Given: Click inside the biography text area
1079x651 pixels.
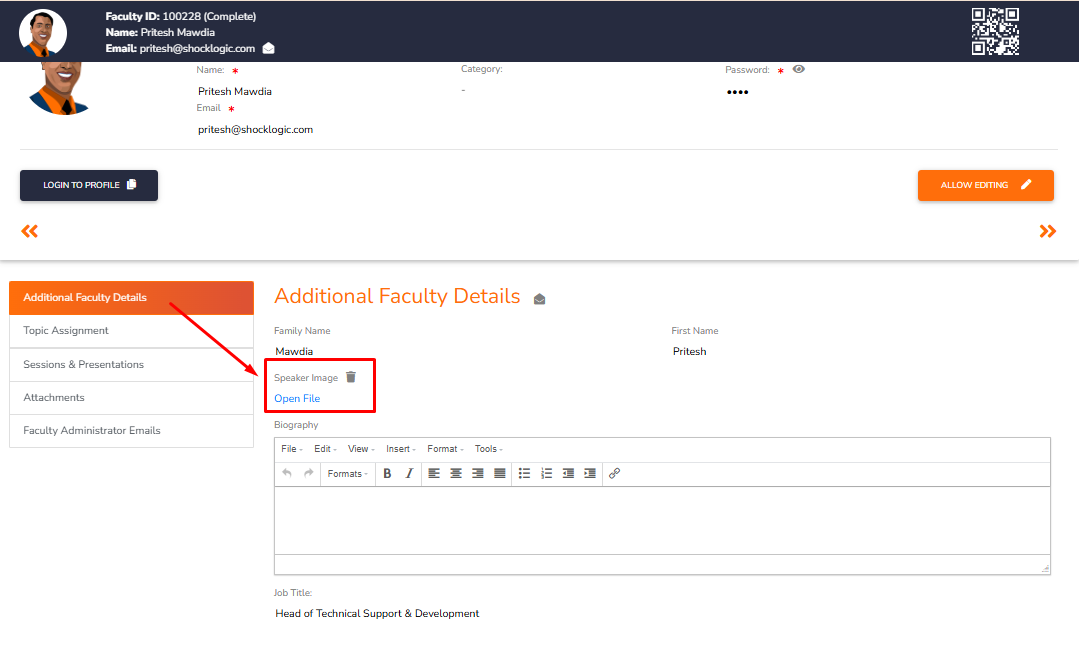Looking at the screenshot, I should (x=662, y=520).
